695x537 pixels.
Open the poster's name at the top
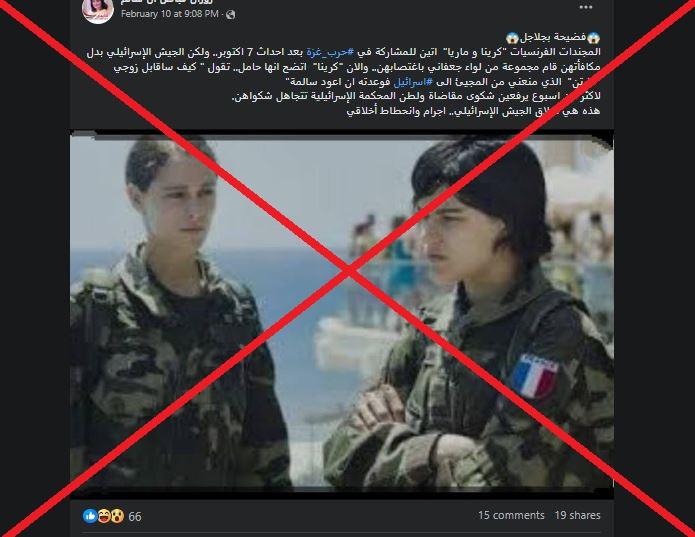(167, 2)
